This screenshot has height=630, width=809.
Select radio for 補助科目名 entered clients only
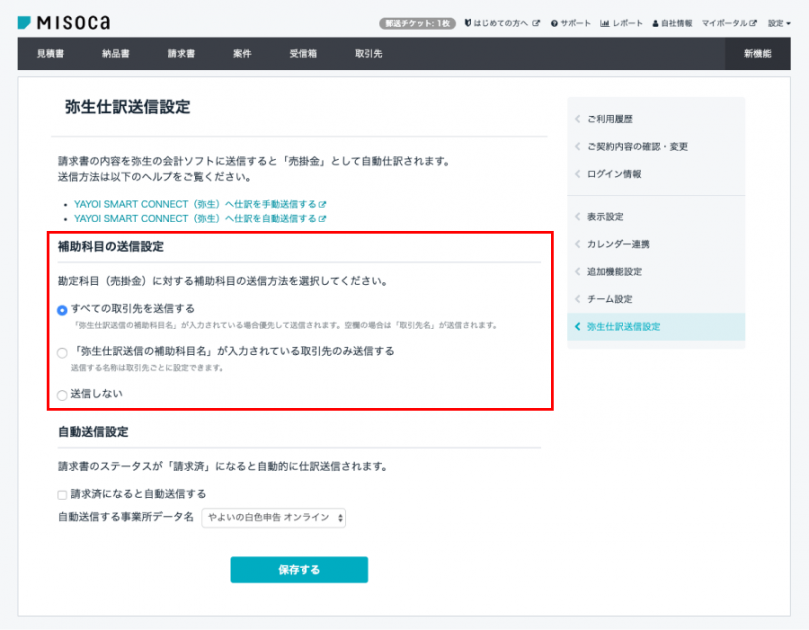[x=62, y=352]
